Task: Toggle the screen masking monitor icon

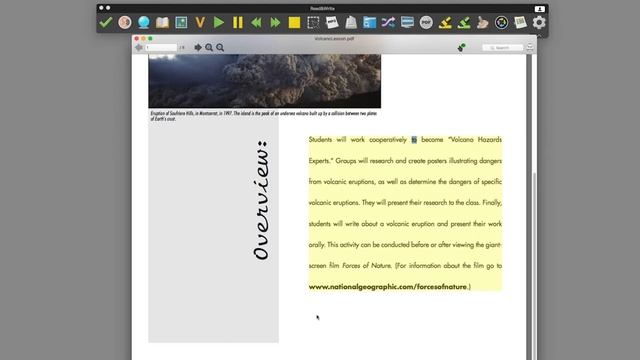Action: coord(407,22)
